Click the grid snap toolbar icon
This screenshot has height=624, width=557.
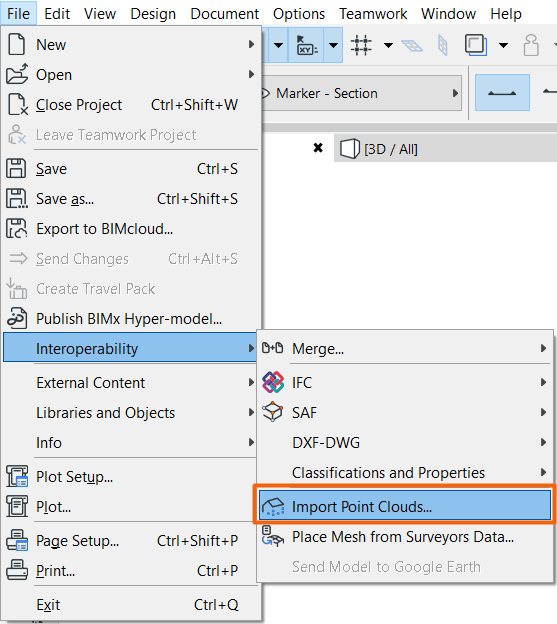(361, 45)
